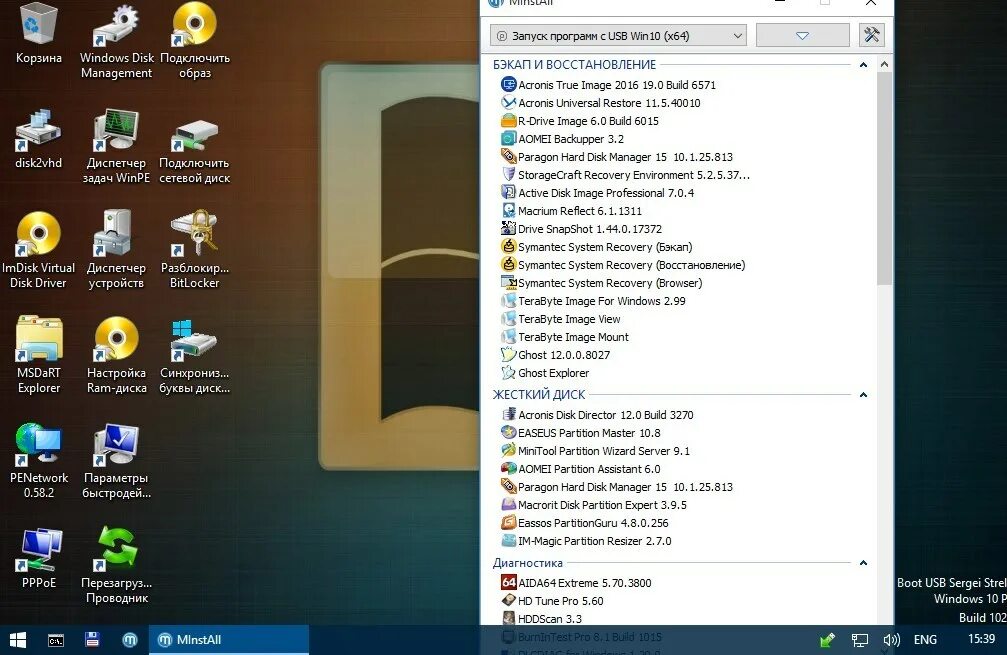Image resolution: width=1007 pixels, height=655 pixels.
Task: Select Symantec System Recovery (Бэкап)
Action: [597, 247]
